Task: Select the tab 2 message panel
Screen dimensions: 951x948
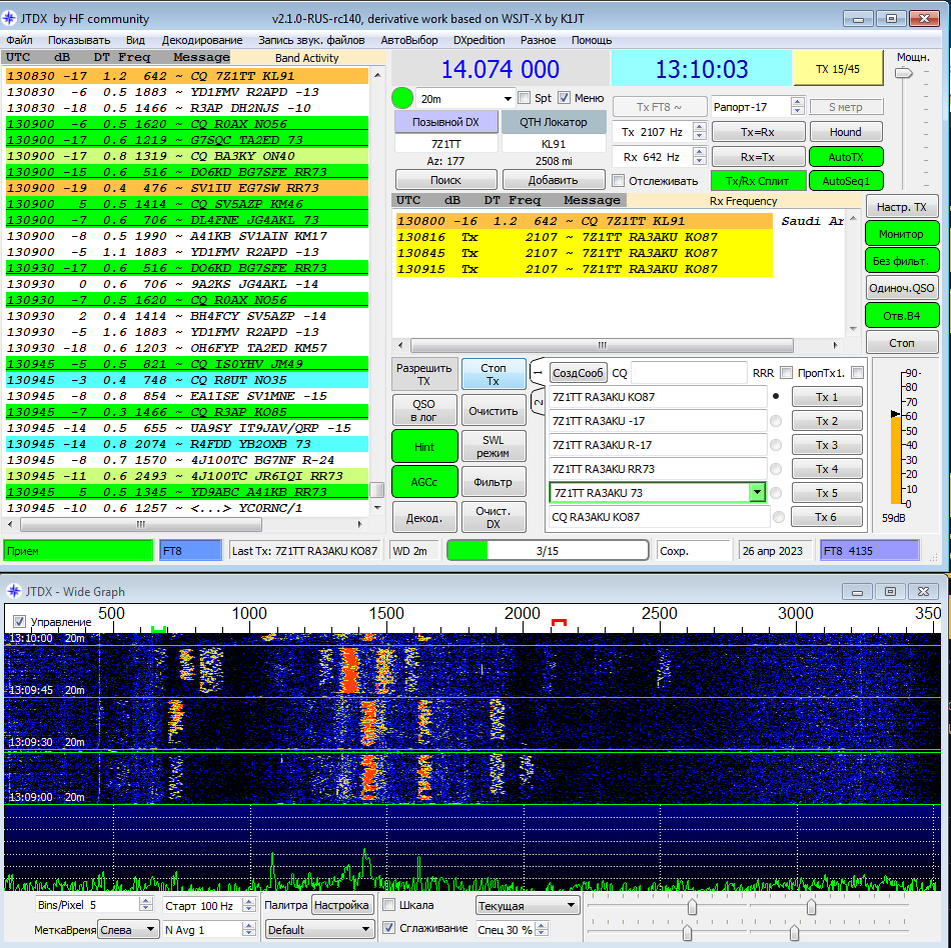Action: (x=538, y=402)
